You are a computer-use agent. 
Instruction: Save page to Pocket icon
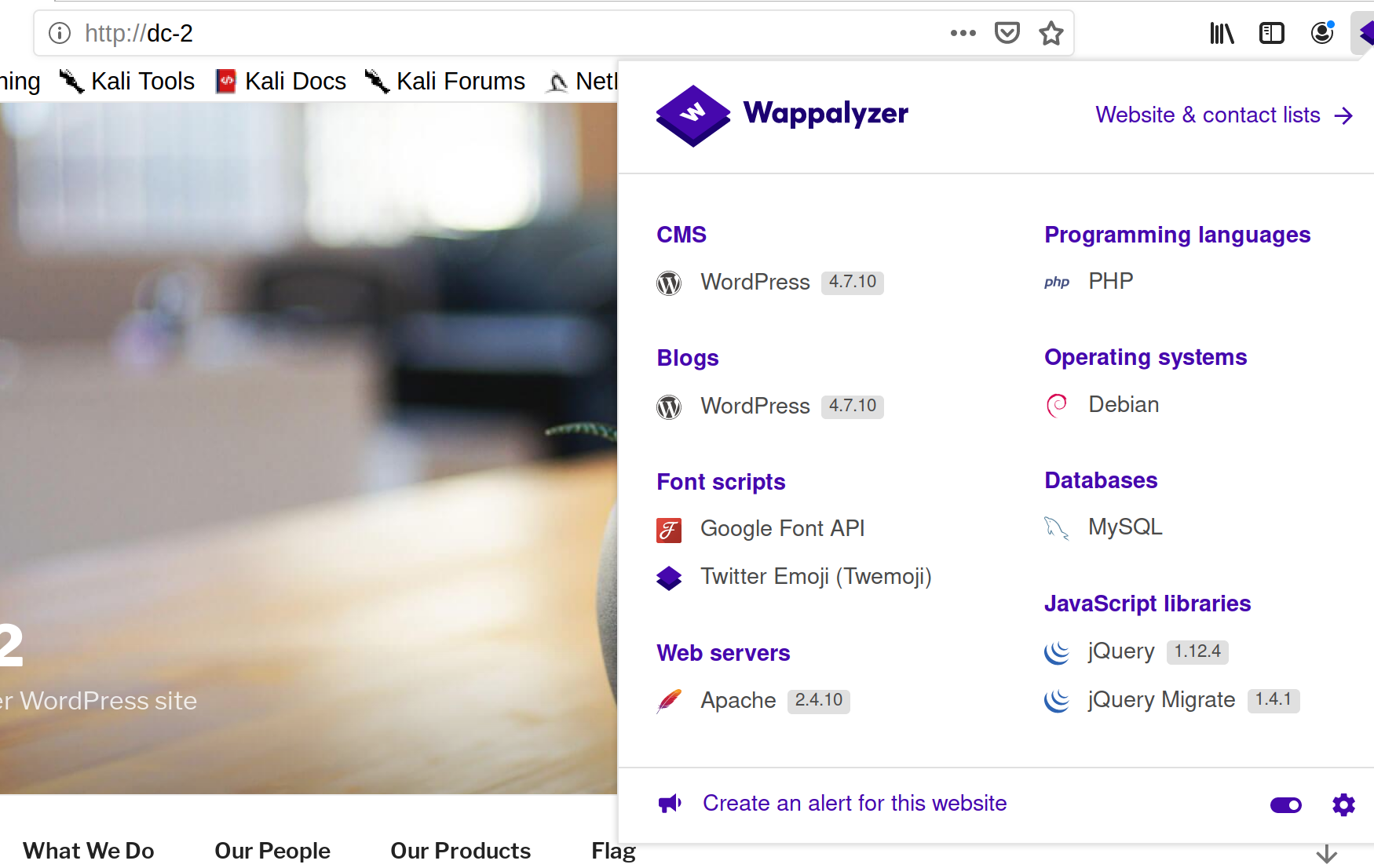point(1007,33)
